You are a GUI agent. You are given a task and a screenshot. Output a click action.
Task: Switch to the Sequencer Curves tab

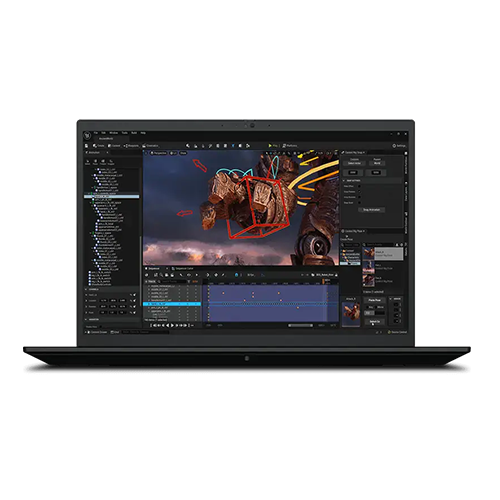pos(182,268)
